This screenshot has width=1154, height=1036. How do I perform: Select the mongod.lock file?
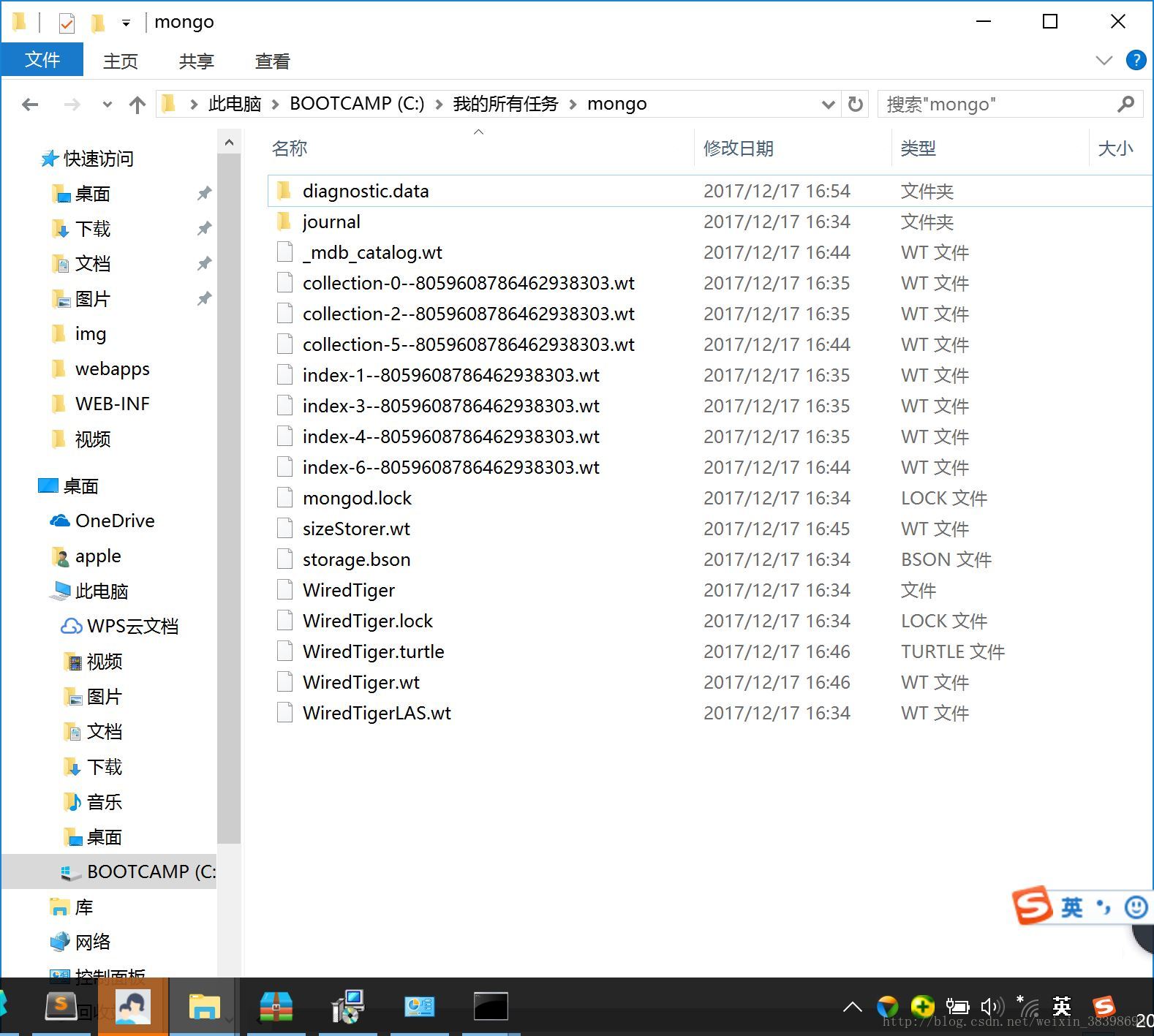coord(357,498)
